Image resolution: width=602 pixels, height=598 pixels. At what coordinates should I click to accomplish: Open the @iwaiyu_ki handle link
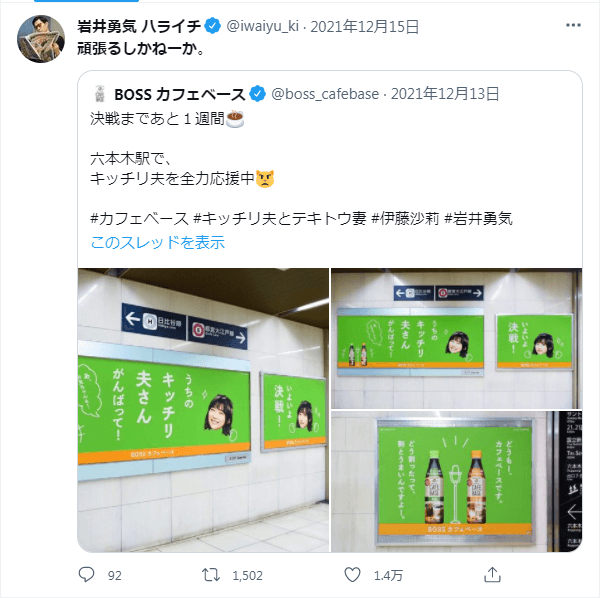pyautogui.click(x=263, y=26)
